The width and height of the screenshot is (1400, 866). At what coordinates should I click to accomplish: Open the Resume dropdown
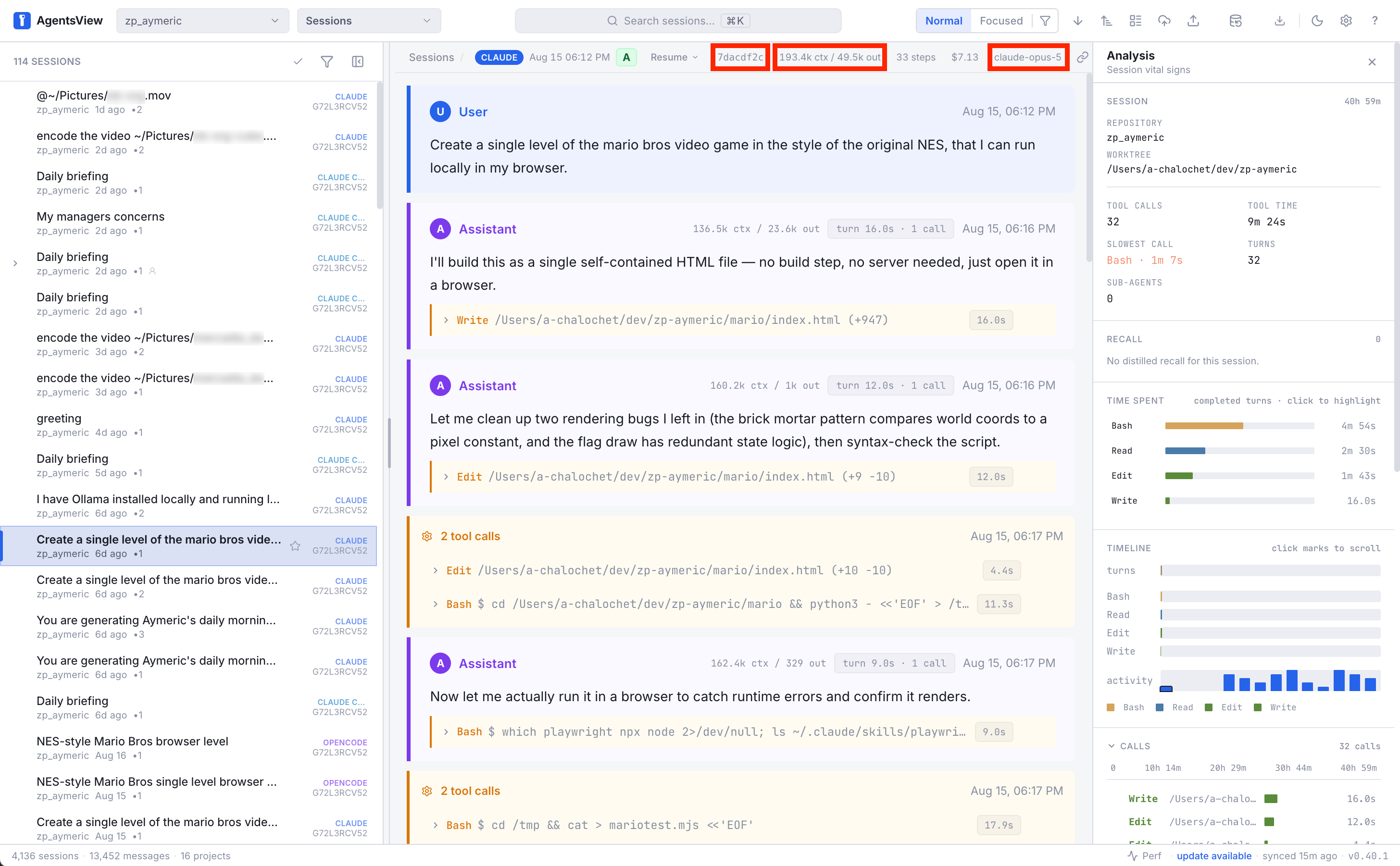[x=674, y=57]
